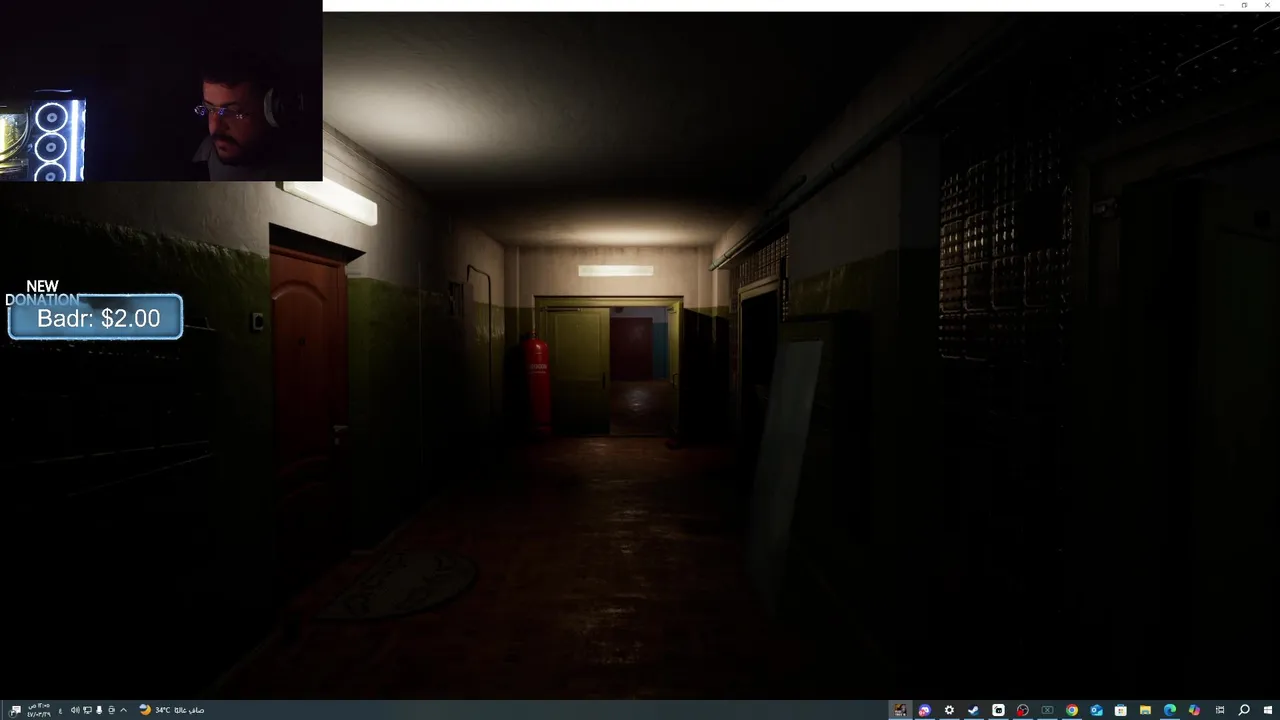Click the Badr $2.00 donation alert
Image resolution: width=1280 pixels, height=720 pixels.
click(x=95, y=317)
